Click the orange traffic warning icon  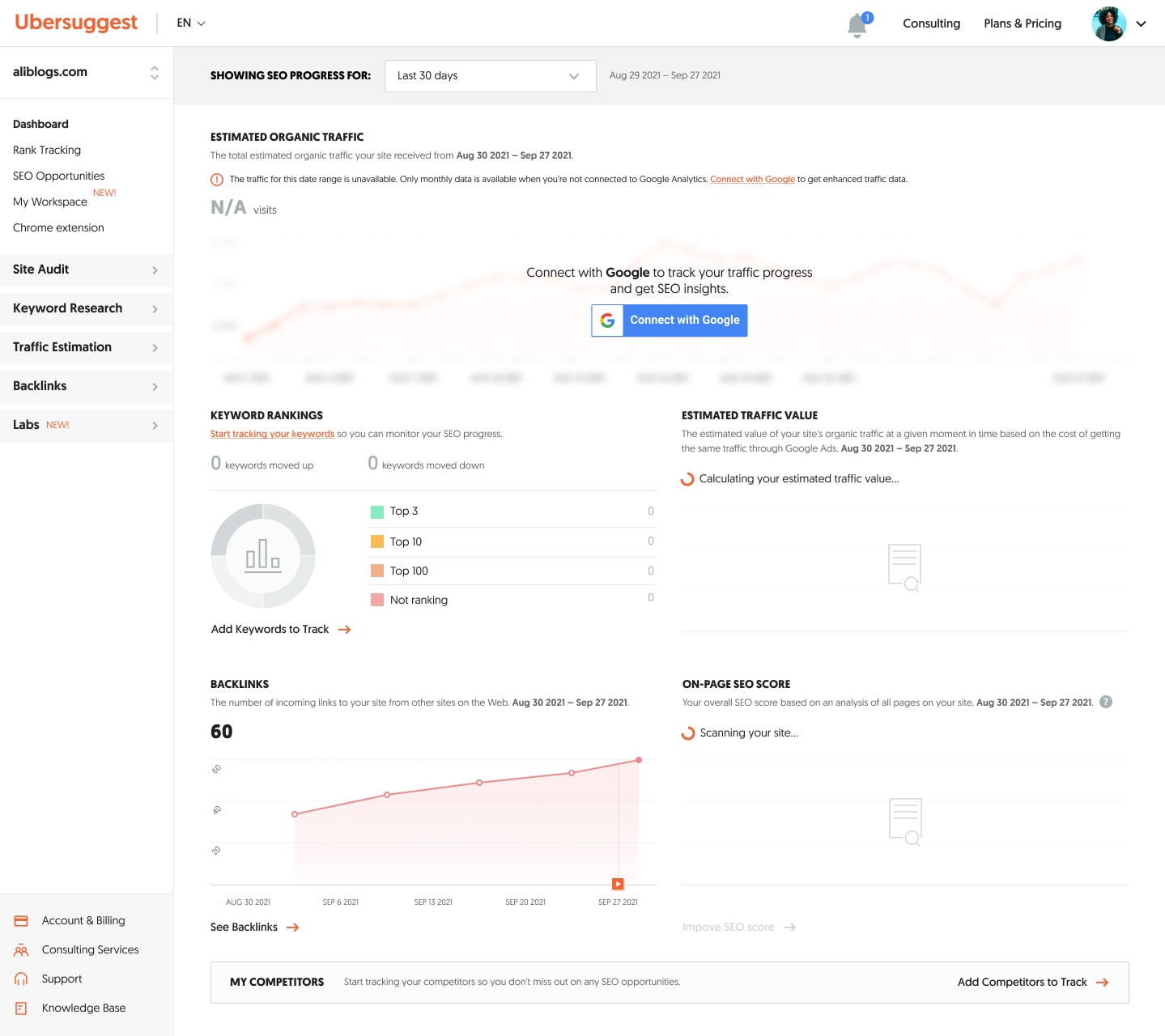point(217,180)
